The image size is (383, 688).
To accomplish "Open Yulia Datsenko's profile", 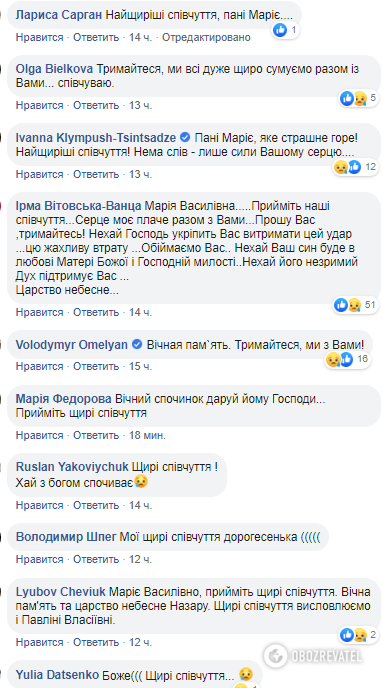I will click(58, 674).
